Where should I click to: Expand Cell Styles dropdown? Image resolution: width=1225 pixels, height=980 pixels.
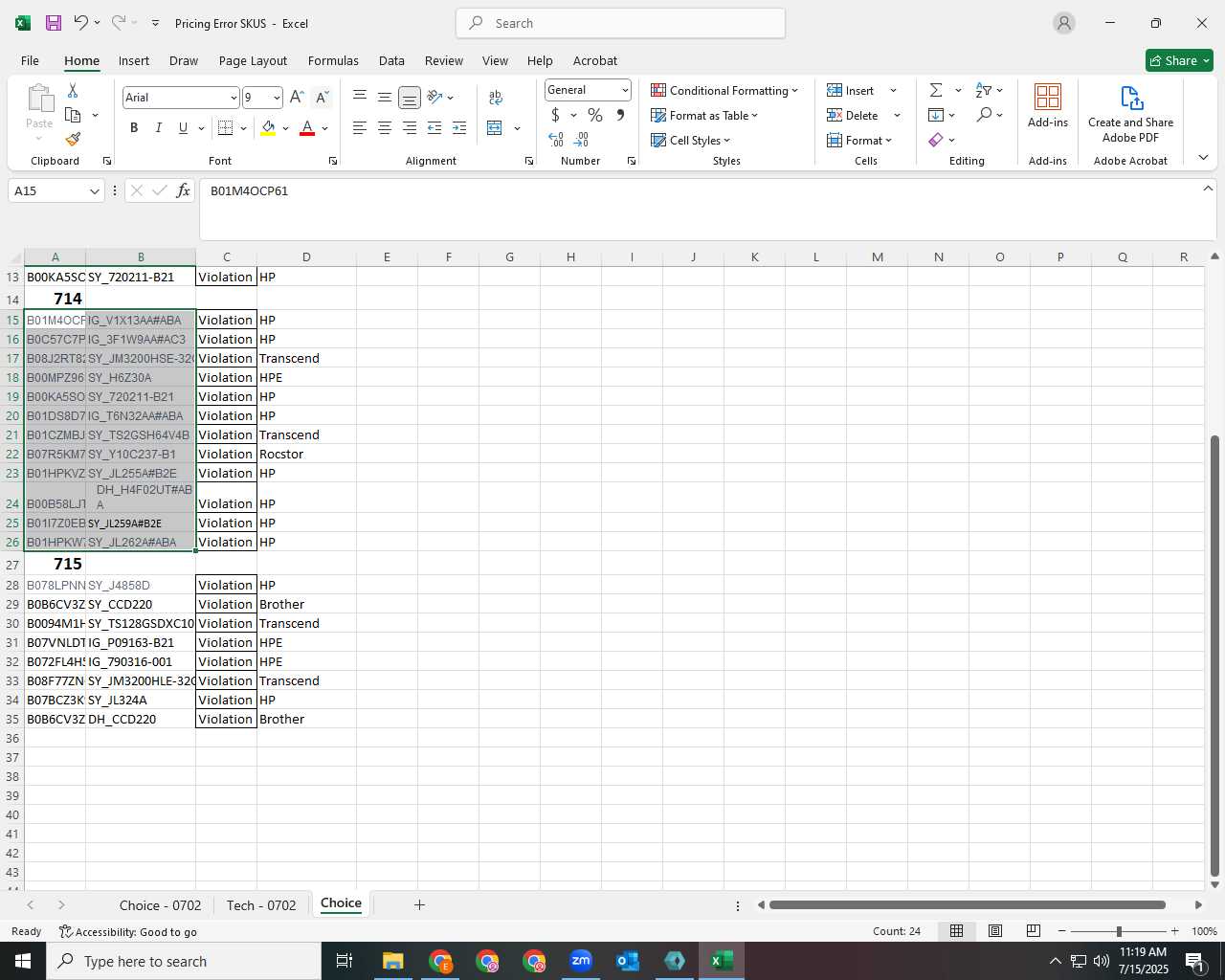click(x=690, y=140)
